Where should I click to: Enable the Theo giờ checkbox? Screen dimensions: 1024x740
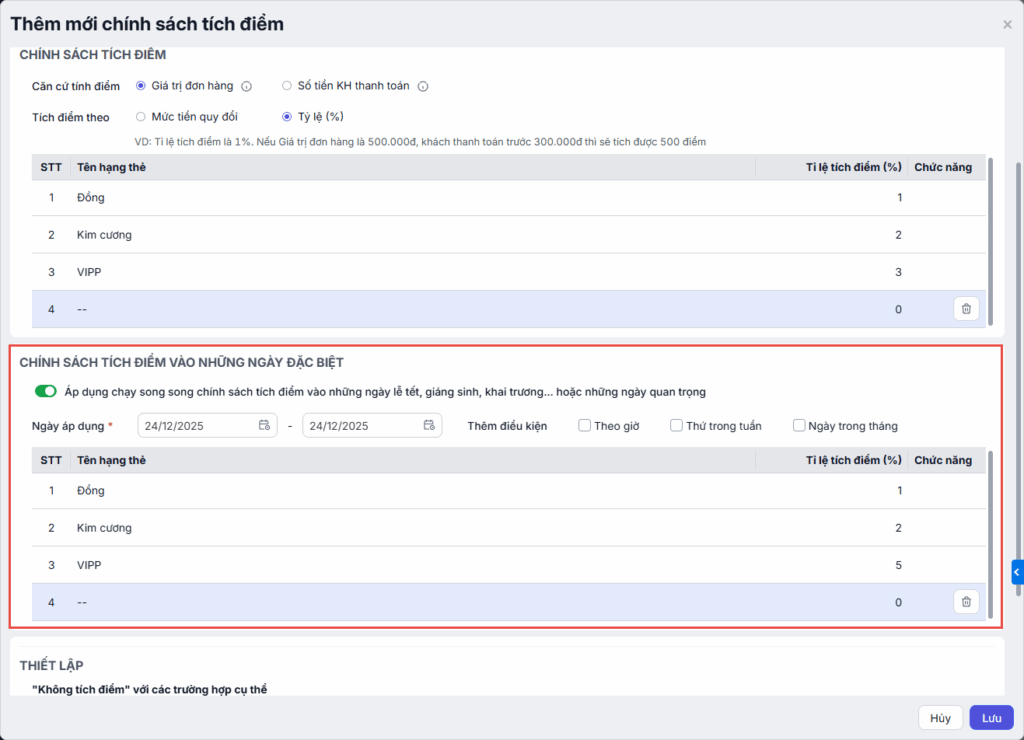584,425
